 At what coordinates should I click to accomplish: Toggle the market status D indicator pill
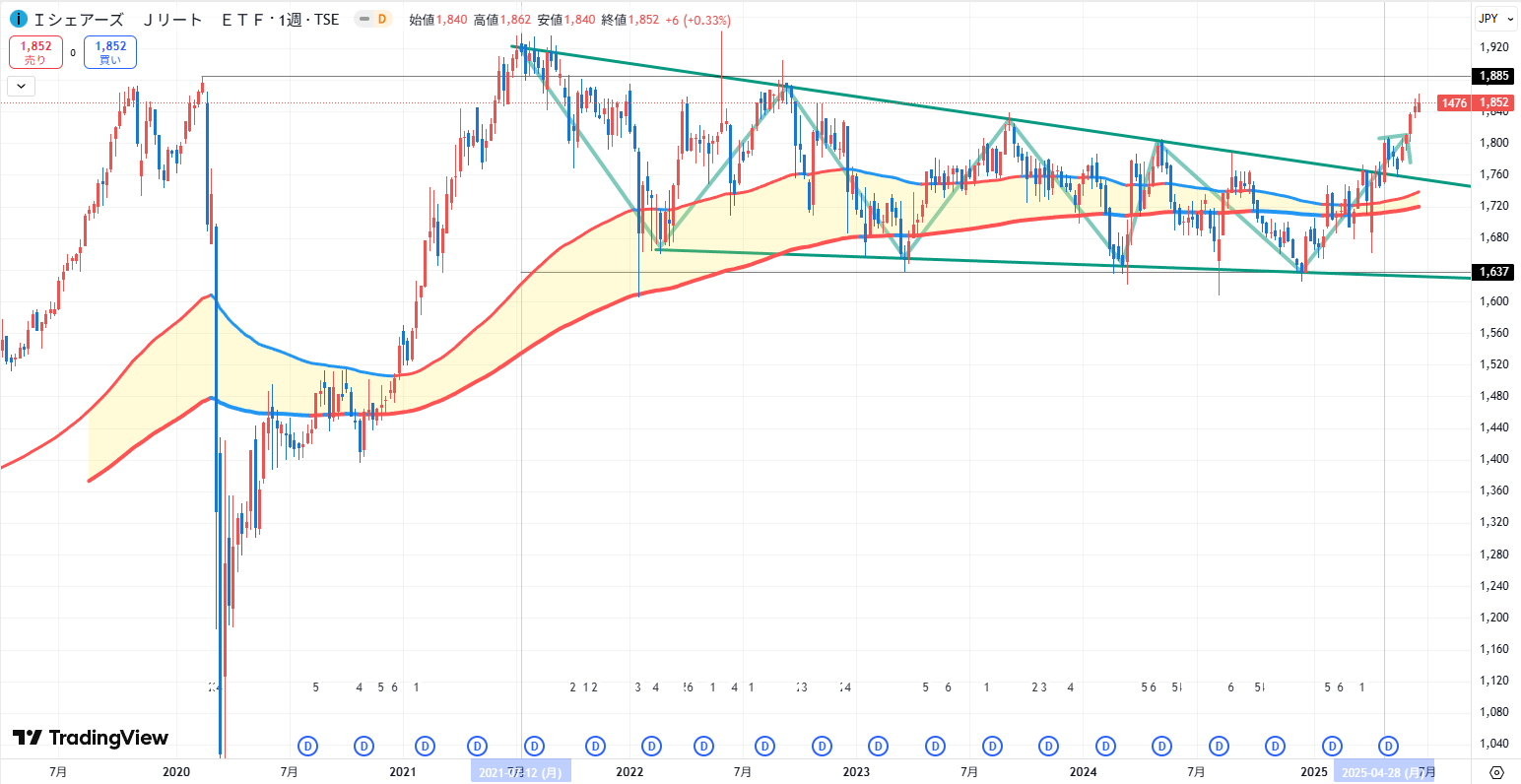coord(372,19)
